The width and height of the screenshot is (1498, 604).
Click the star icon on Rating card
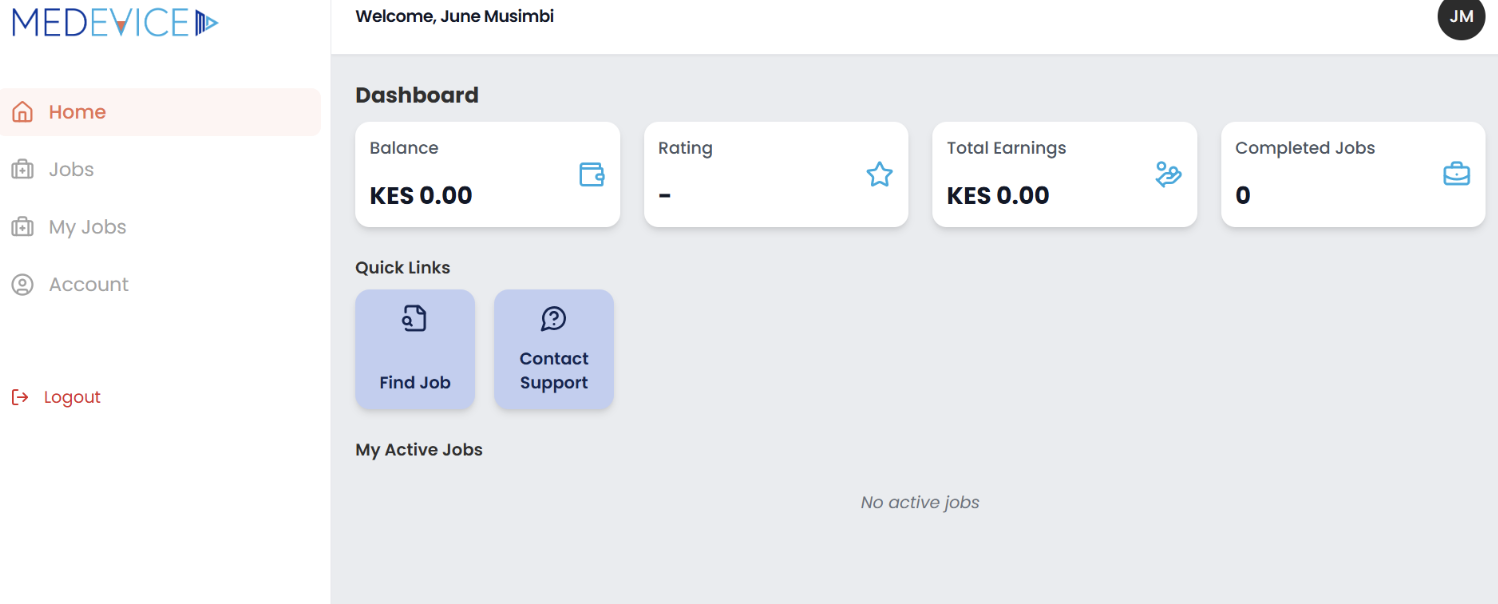[x=879, y=175]
